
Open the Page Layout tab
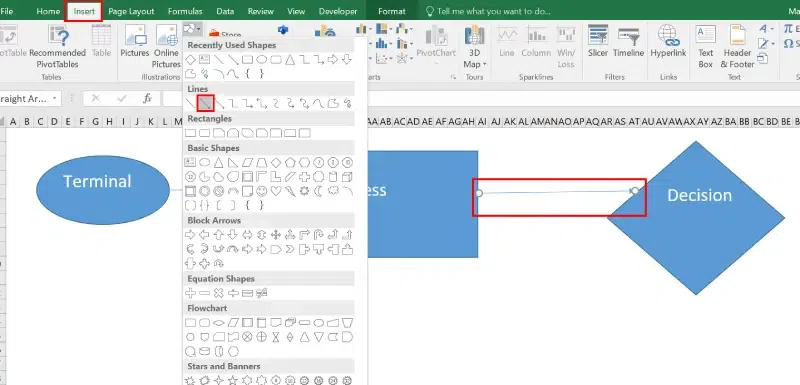(132, 11)
